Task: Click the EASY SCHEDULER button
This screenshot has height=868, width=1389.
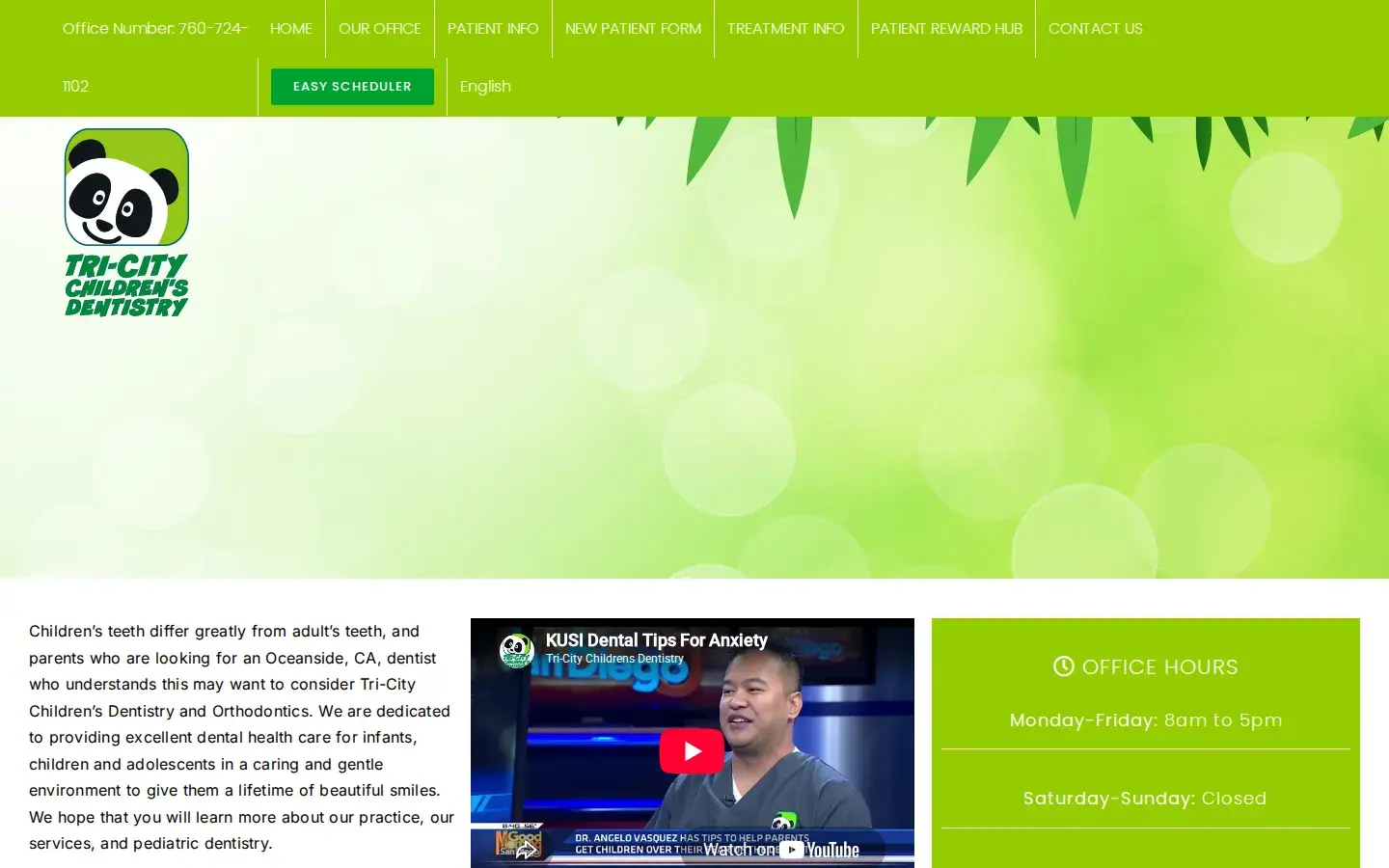Action: click(352, 87)
